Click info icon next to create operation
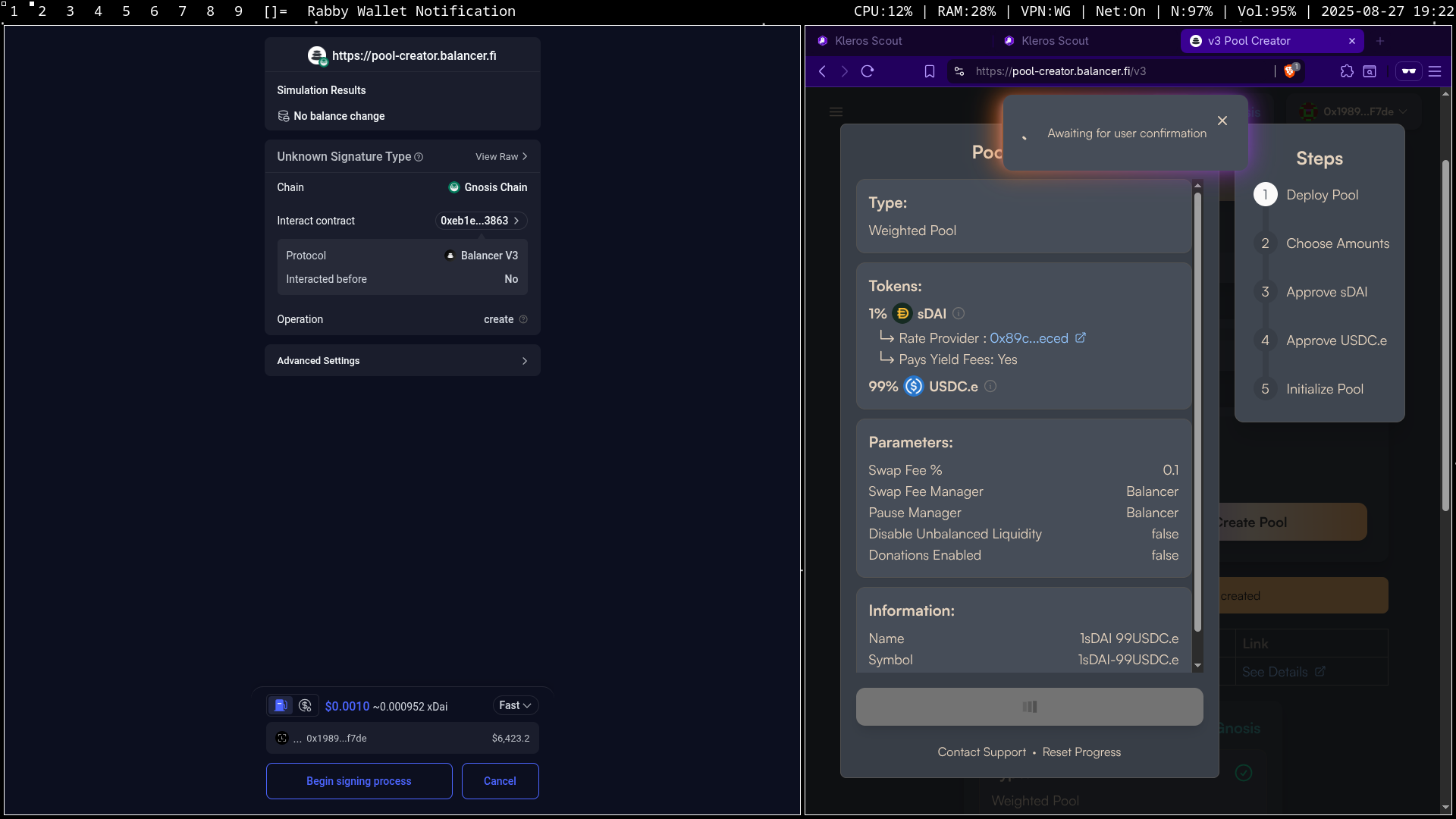The height and width of the screenshot is (819, 1456). pyautogui.click(x=523, y=319)
